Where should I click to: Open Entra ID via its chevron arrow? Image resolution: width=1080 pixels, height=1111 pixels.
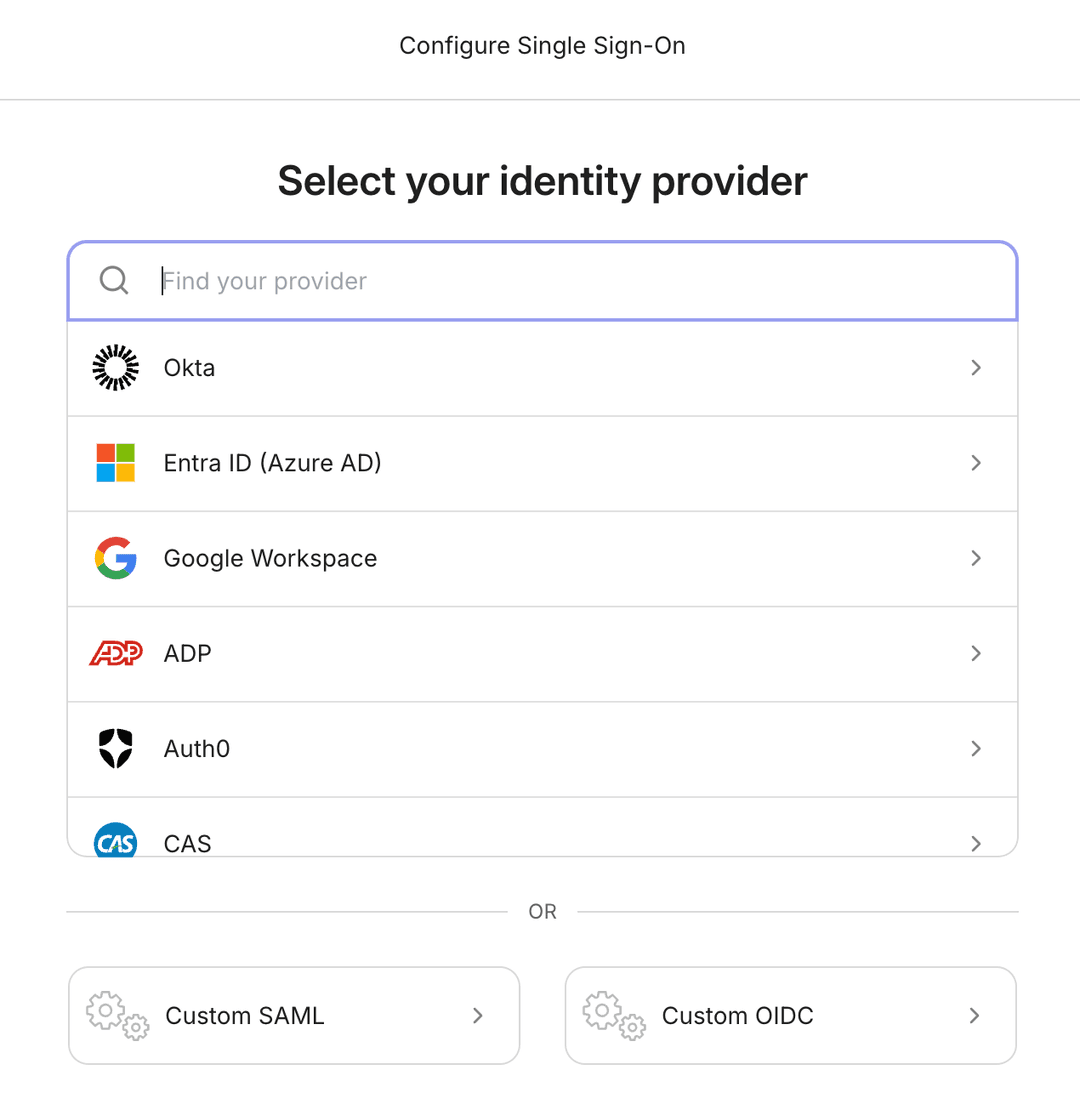click(976, 462)
